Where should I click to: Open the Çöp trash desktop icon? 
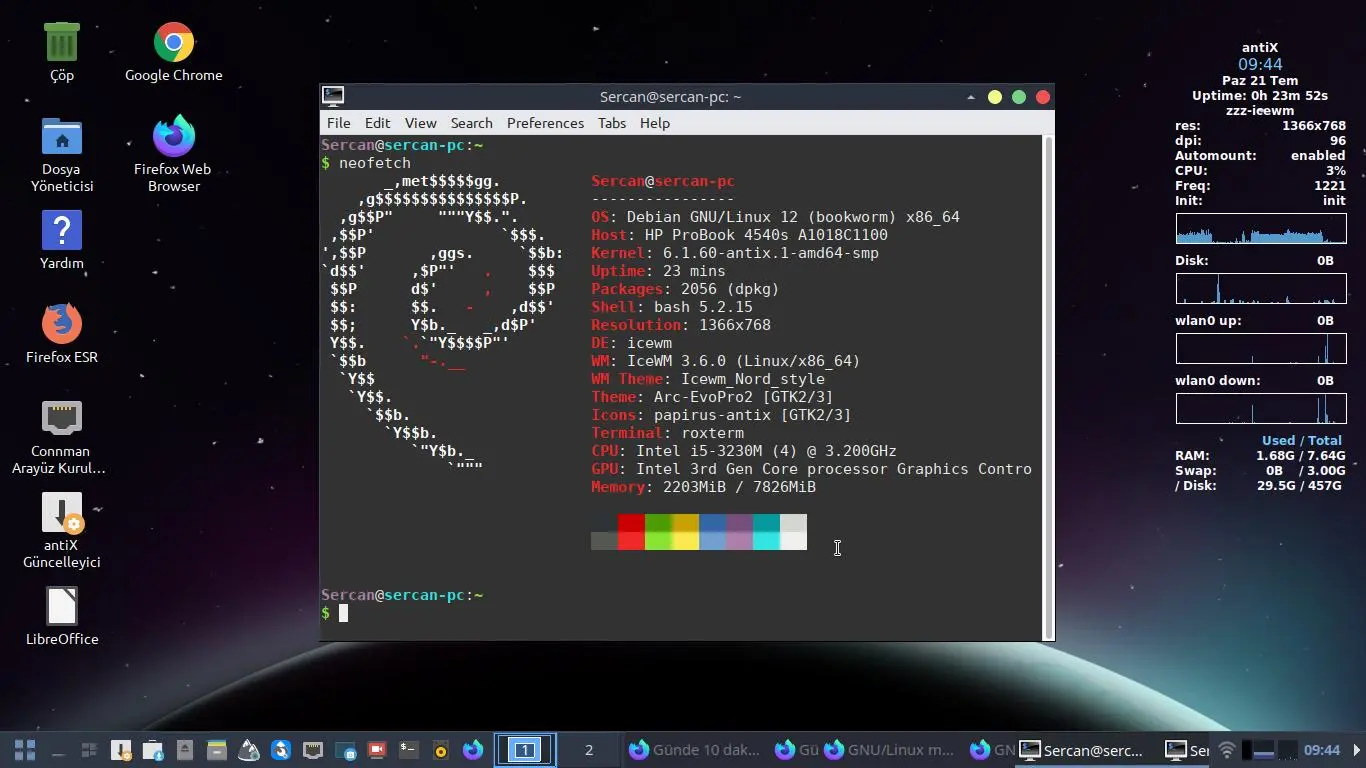click(61, 52)
